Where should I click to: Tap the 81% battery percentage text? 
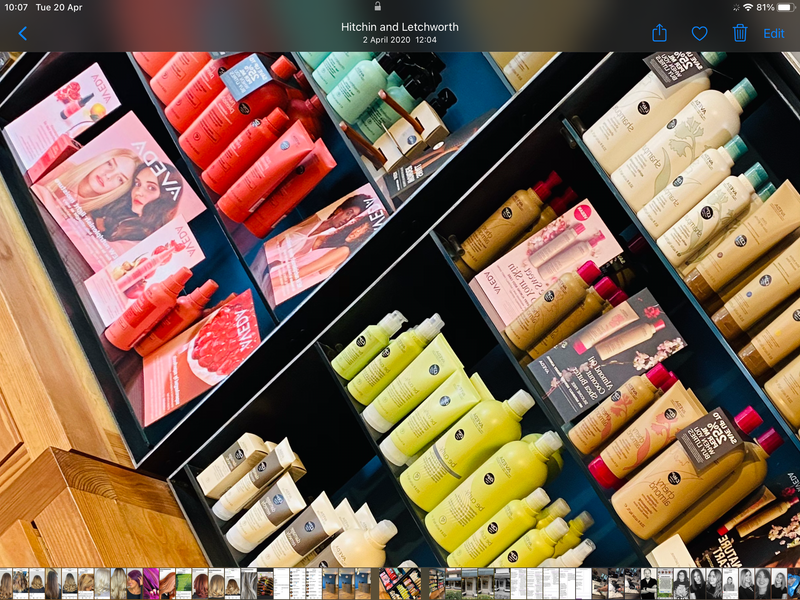click(766, 7)
